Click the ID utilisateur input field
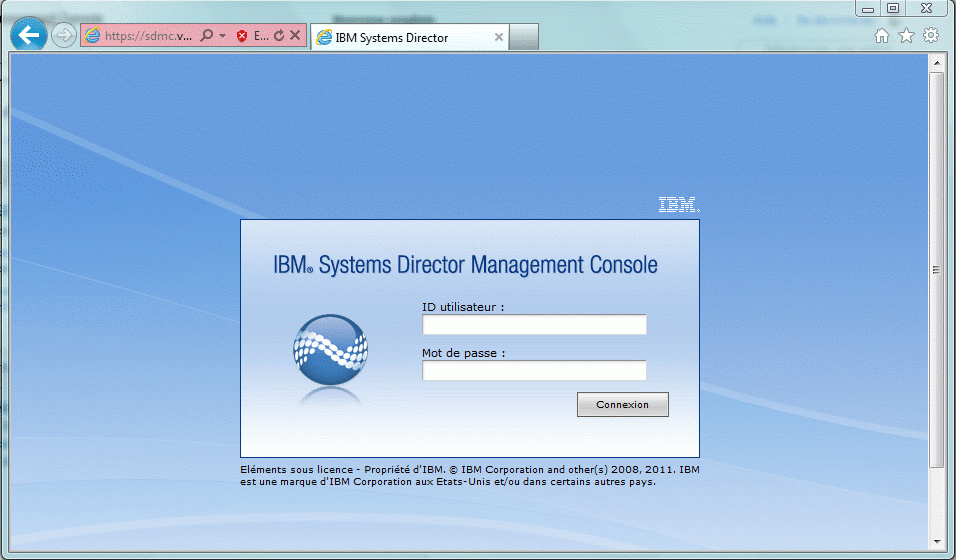This screenshot has width=956, height=560. 534,325
